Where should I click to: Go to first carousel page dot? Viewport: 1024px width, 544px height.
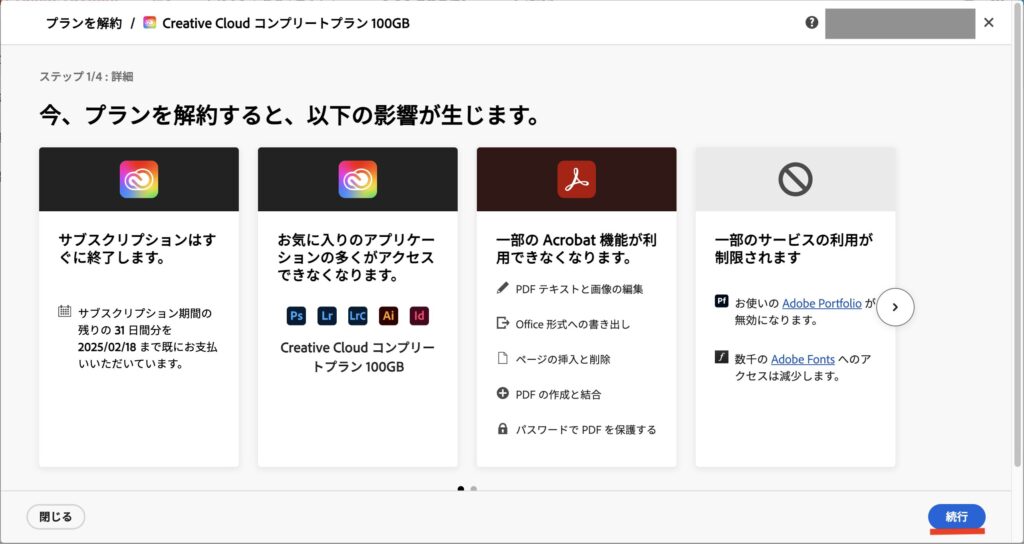pos(461,489)
